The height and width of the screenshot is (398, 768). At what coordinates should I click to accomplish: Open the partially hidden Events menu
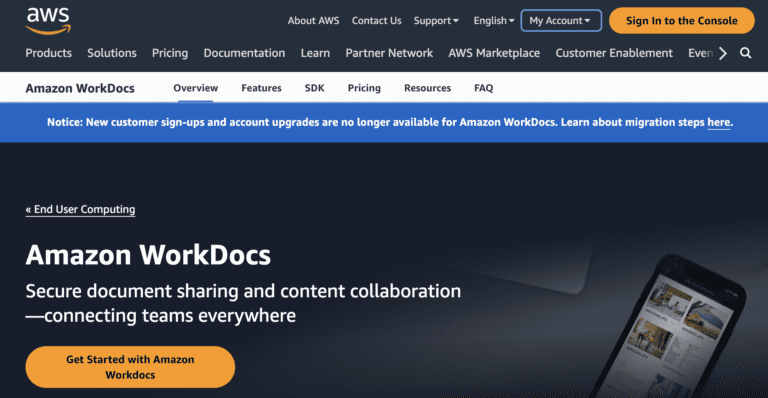[700, 53]
